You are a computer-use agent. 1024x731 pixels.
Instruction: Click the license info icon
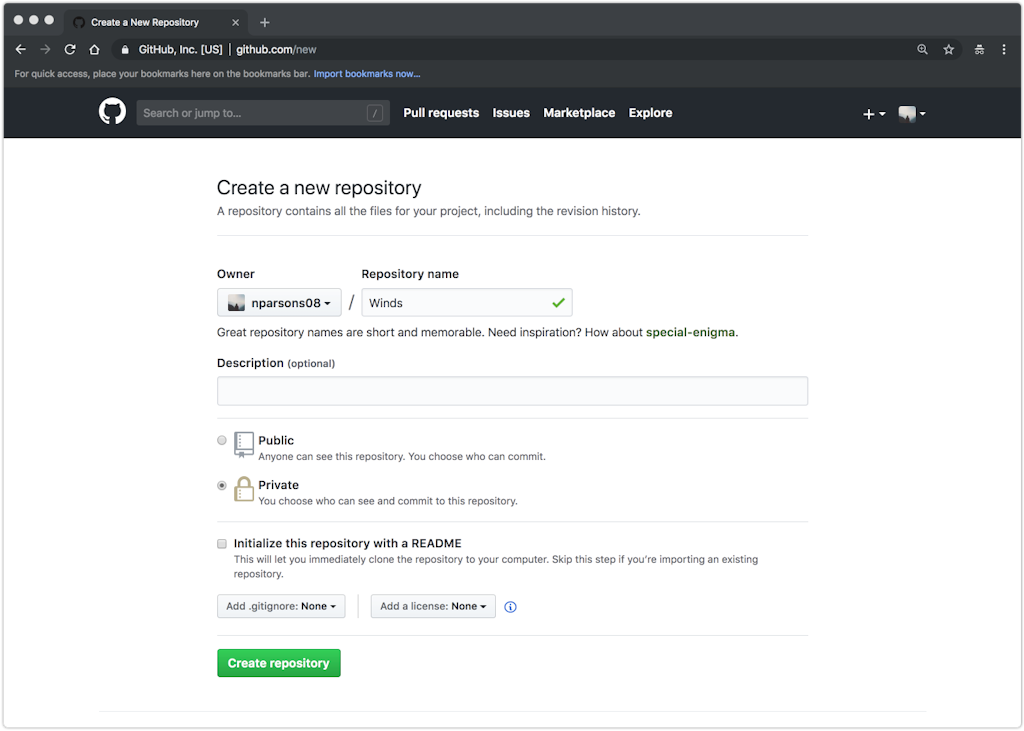pos(510,607)
